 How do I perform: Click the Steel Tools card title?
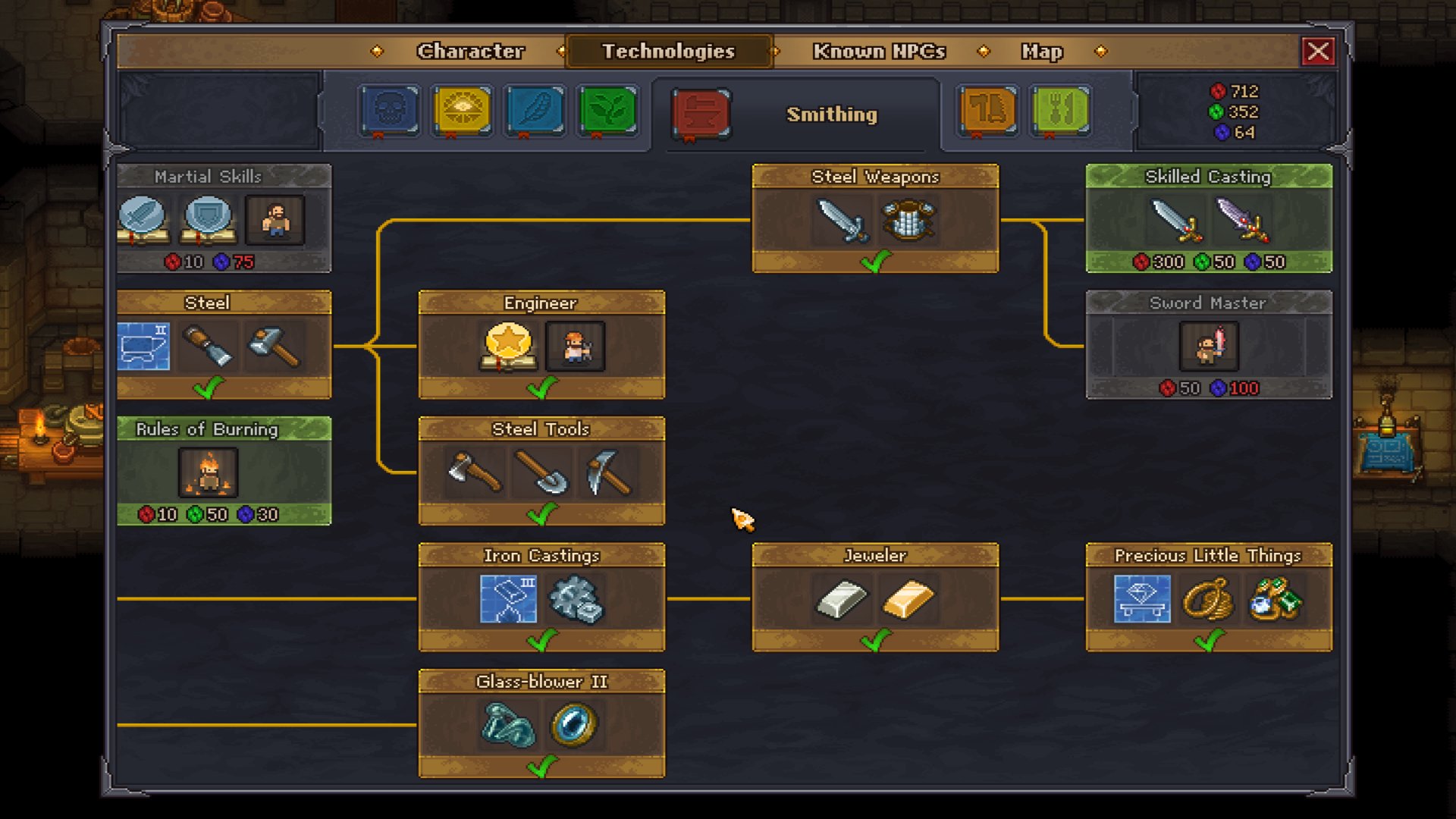541,429
